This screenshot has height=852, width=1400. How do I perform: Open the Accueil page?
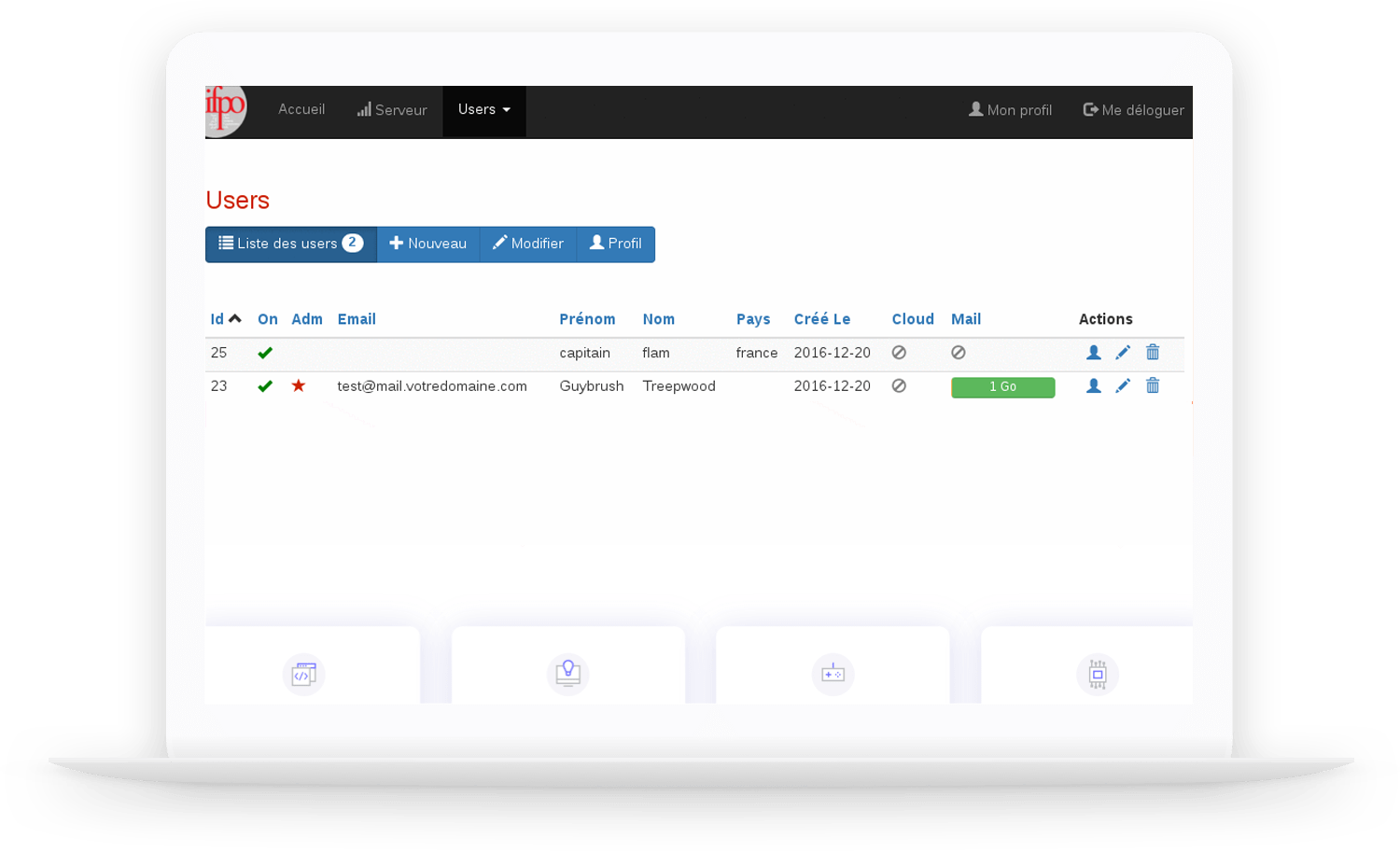click(301, 109)
